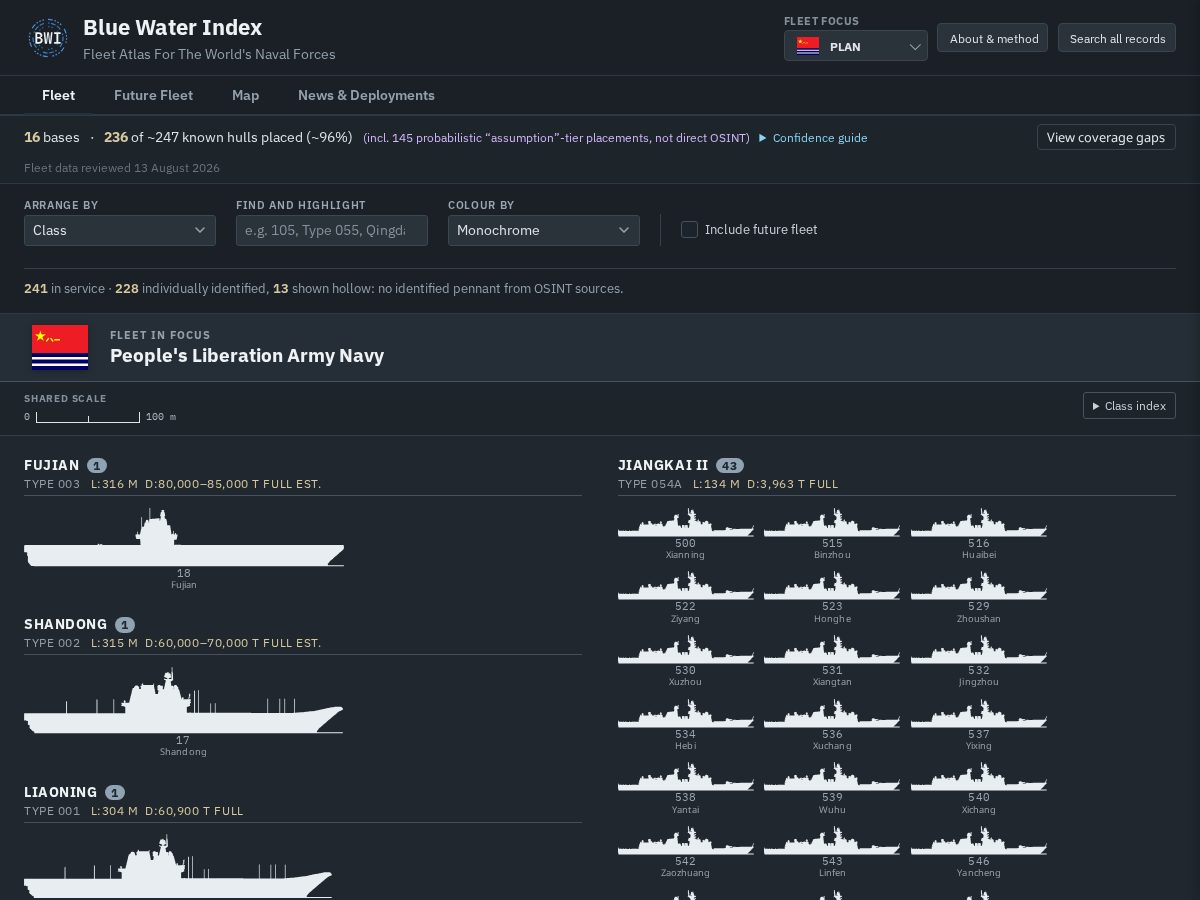Click Search all records button
Image resolution: width=1200 pixels, height=900 pixels.
1117,38
